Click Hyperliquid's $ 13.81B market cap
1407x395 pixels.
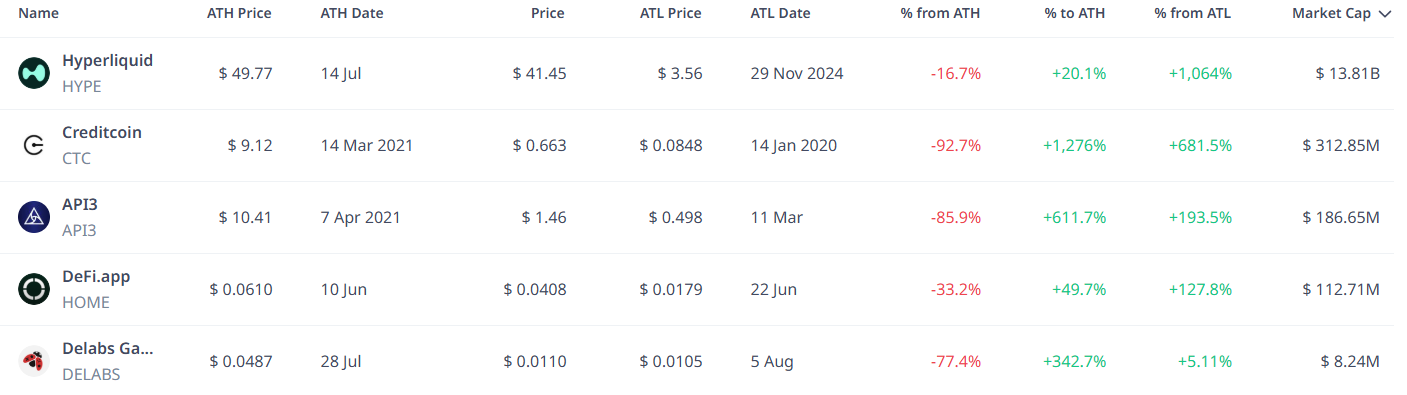(1348, 73)
